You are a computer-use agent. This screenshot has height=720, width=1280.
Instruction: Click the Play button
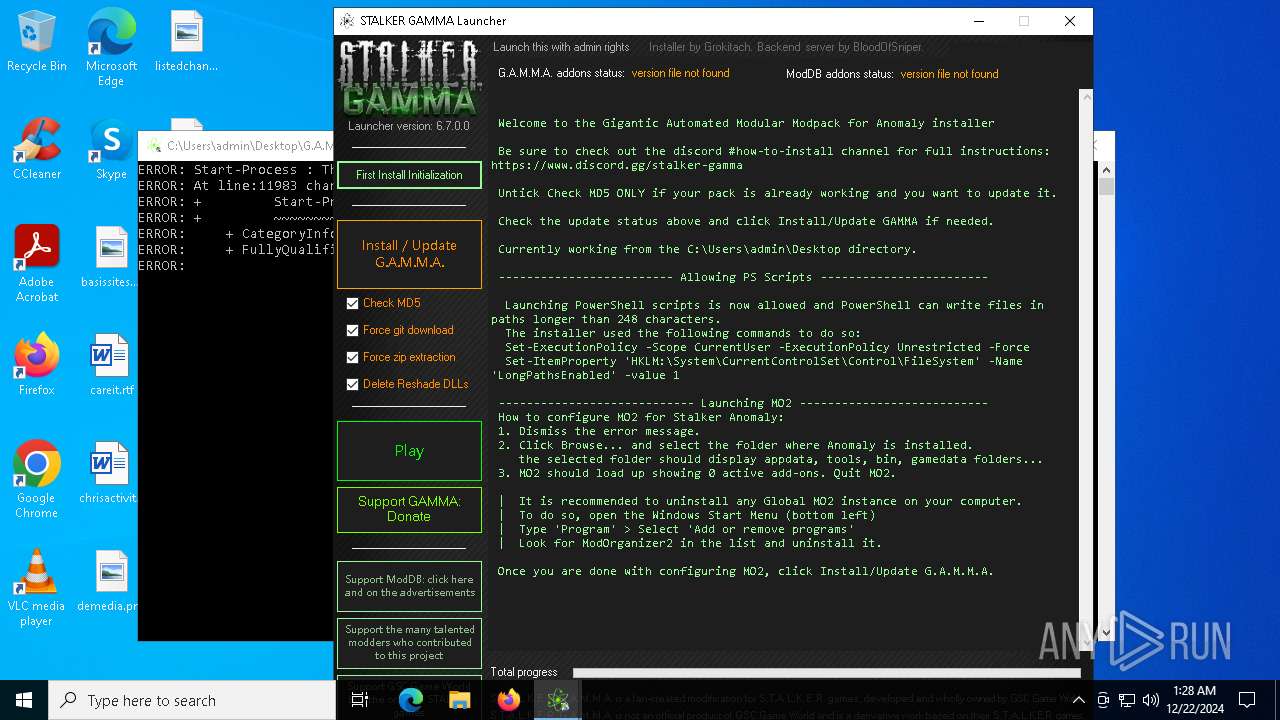[409, 451]
